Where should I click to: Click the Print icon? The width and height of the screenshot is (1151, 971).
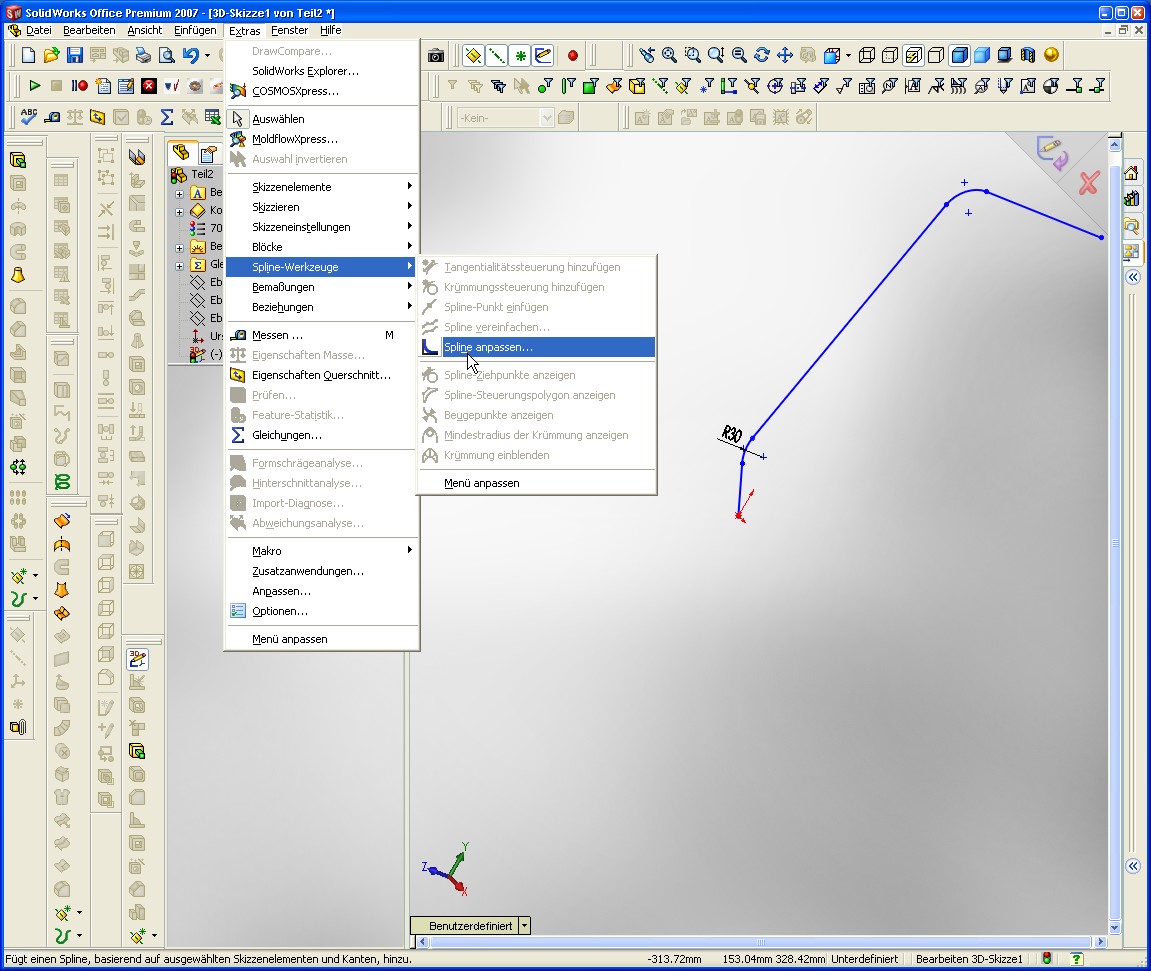[144, 55]
